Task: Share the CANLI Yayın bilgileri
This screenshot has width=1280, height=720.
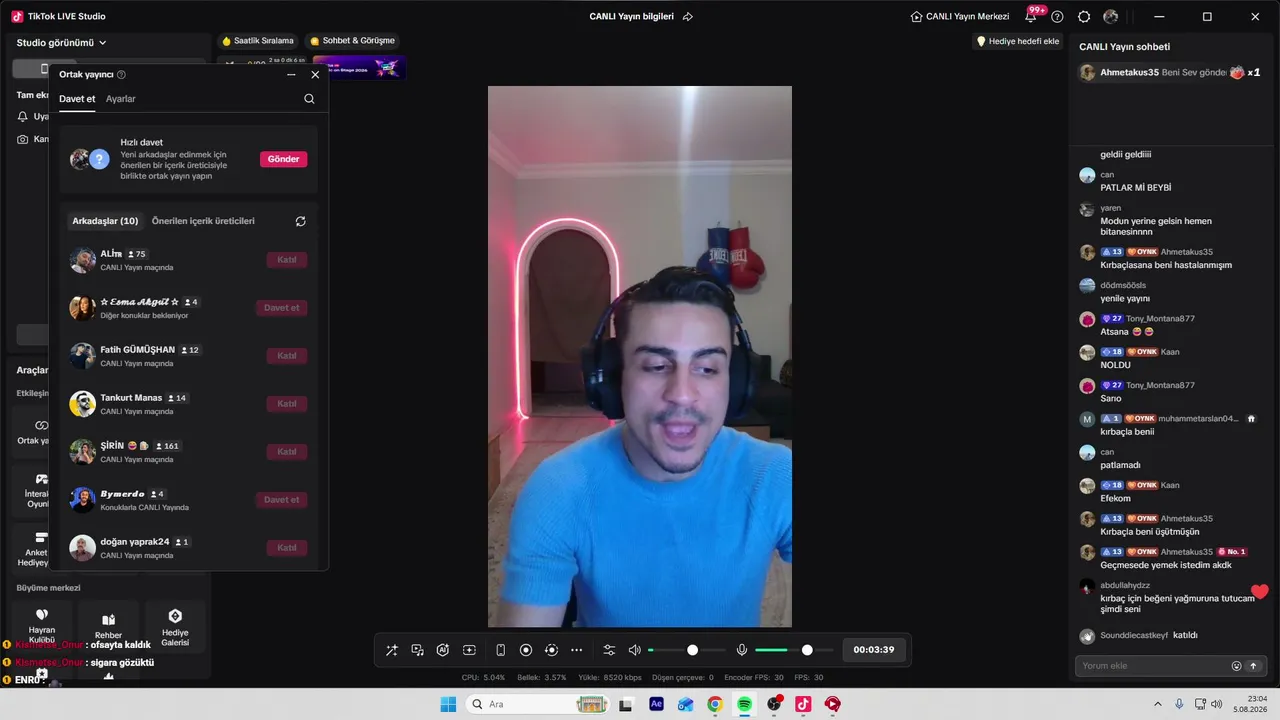Action: click(x=688, y=16)
